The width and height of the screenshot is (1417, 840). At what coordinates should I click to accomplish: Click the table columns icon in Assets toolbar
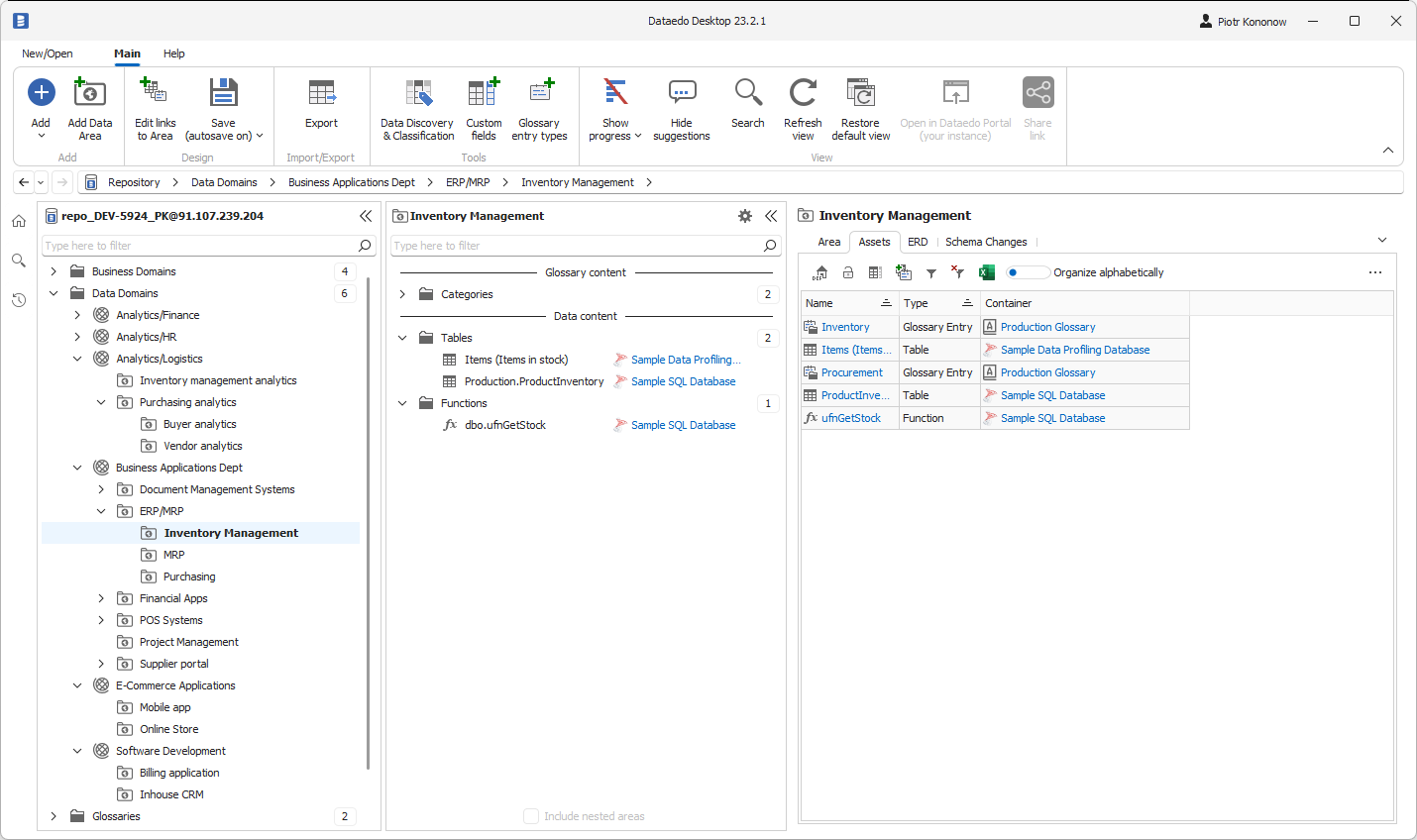pos(875,272)
